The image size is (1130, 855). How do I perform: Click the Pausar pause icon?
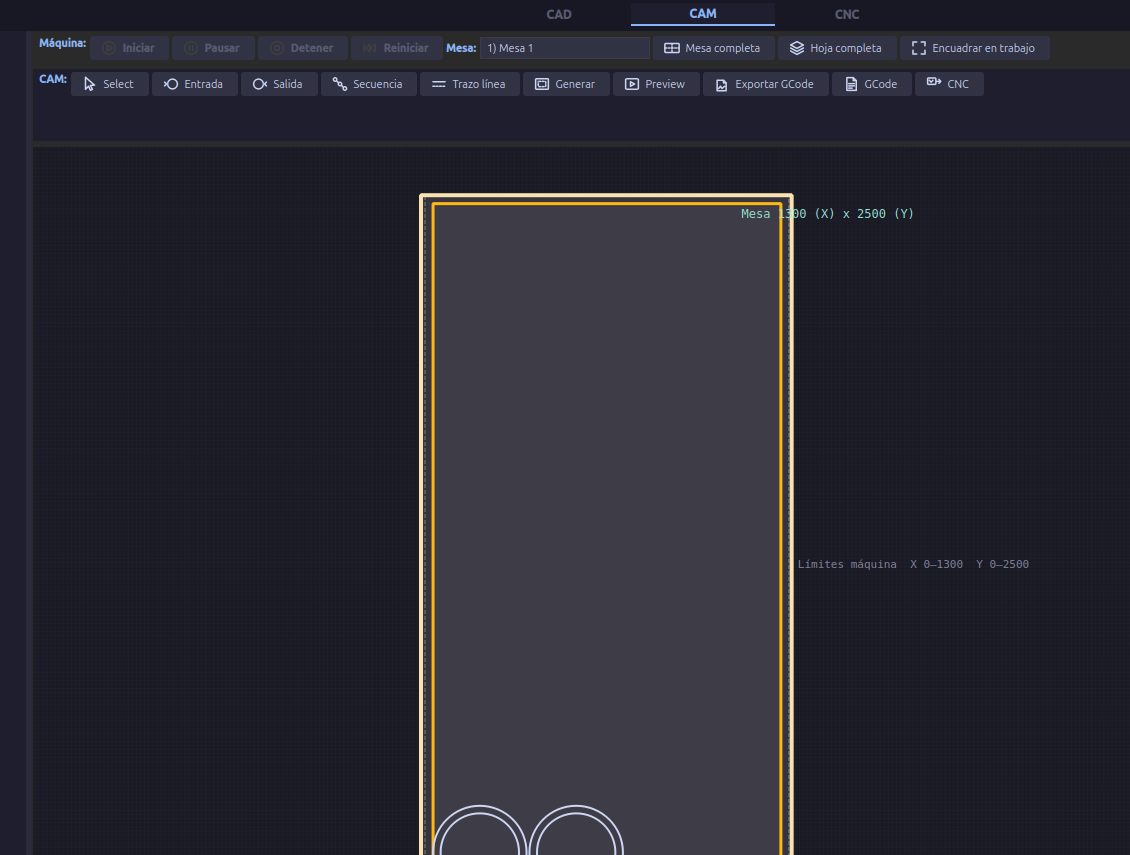point(191,48)
